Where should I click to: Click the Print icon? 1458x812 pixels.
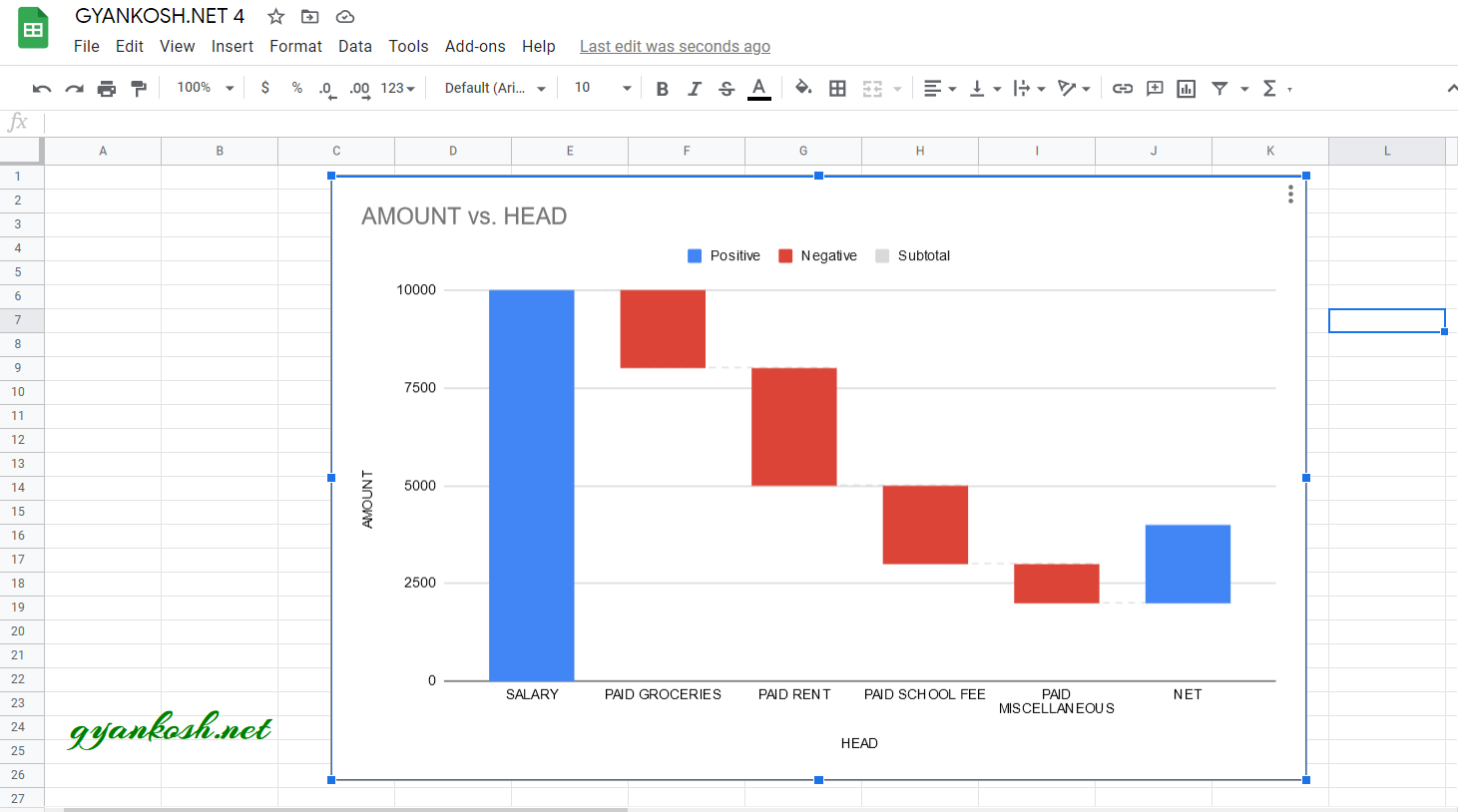pos(107,89)
